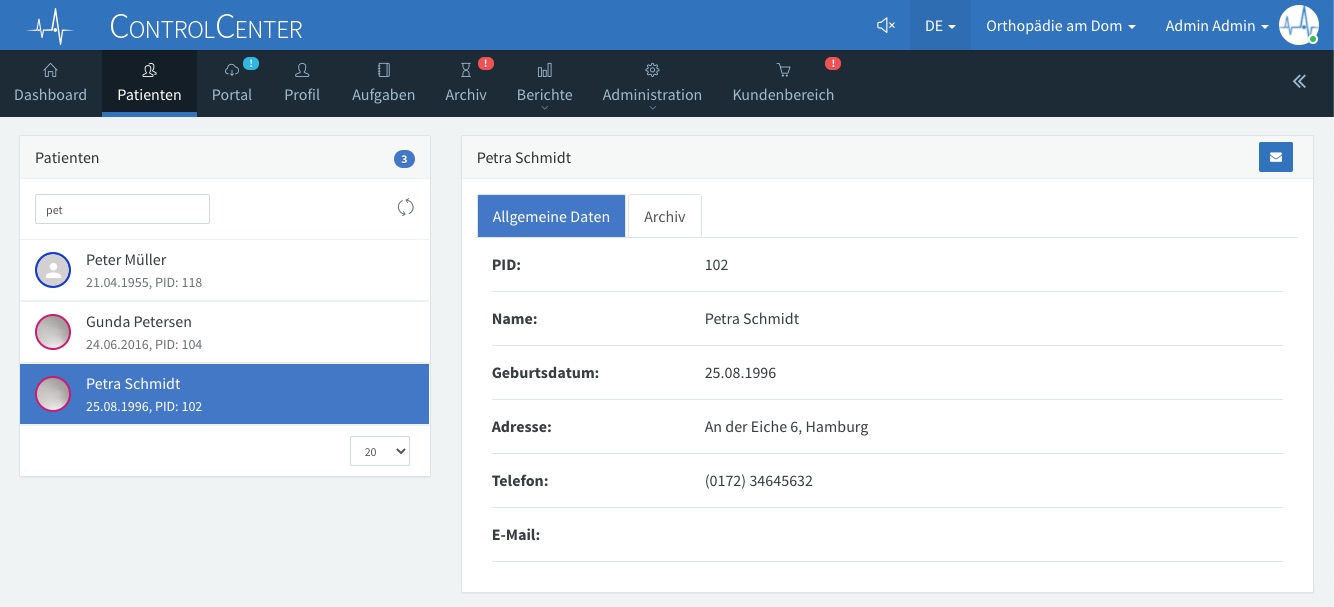Open the Orthopädie am Dom dropdown
Image resolution: width=1334 pixels, height=607 pixels.
click(1061, 26)
